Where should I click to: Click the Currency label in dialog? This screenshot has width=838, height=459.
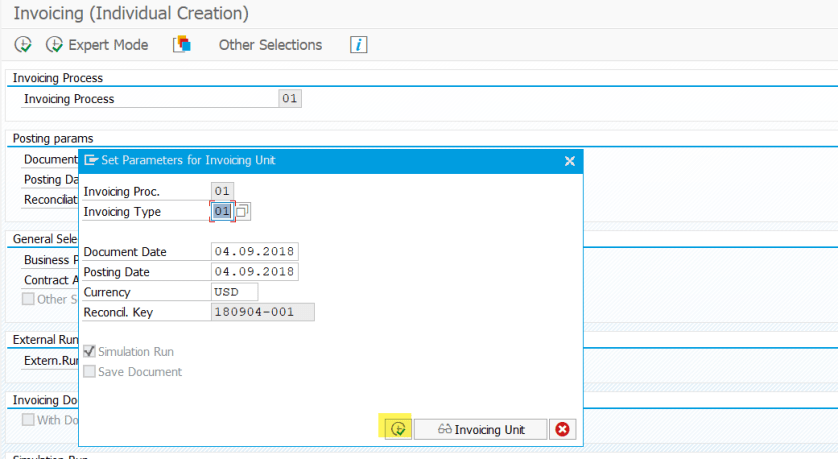107,292
